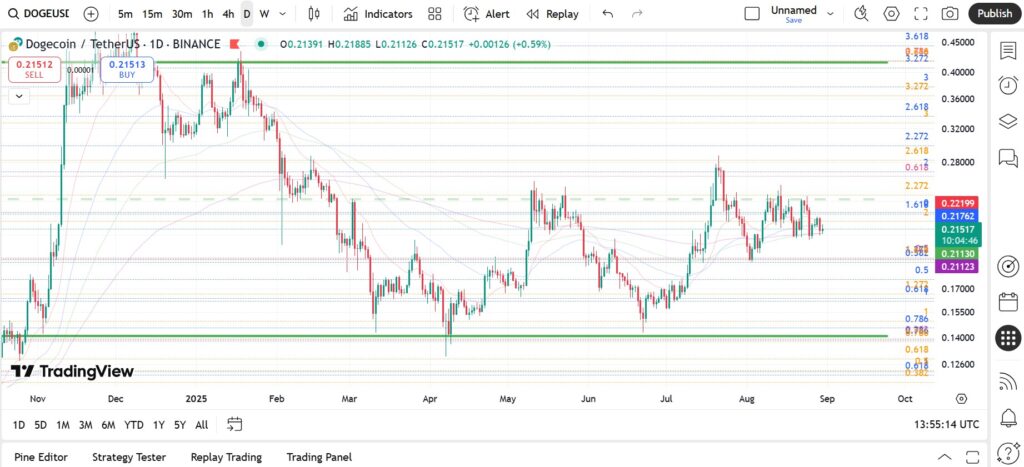Click the 0.21513 BUY button
Viewport: 1024px width, 467px height.
coord(127,69)
